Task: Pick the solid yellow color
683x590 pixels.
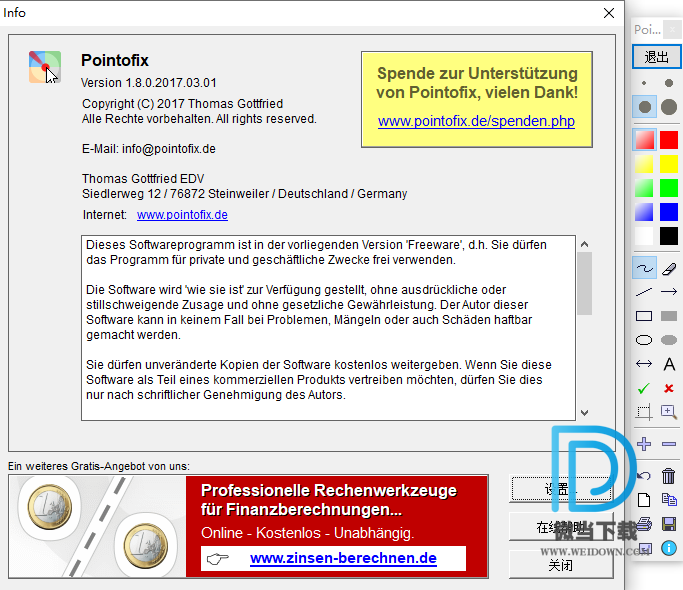Action: tap(669, 164)
